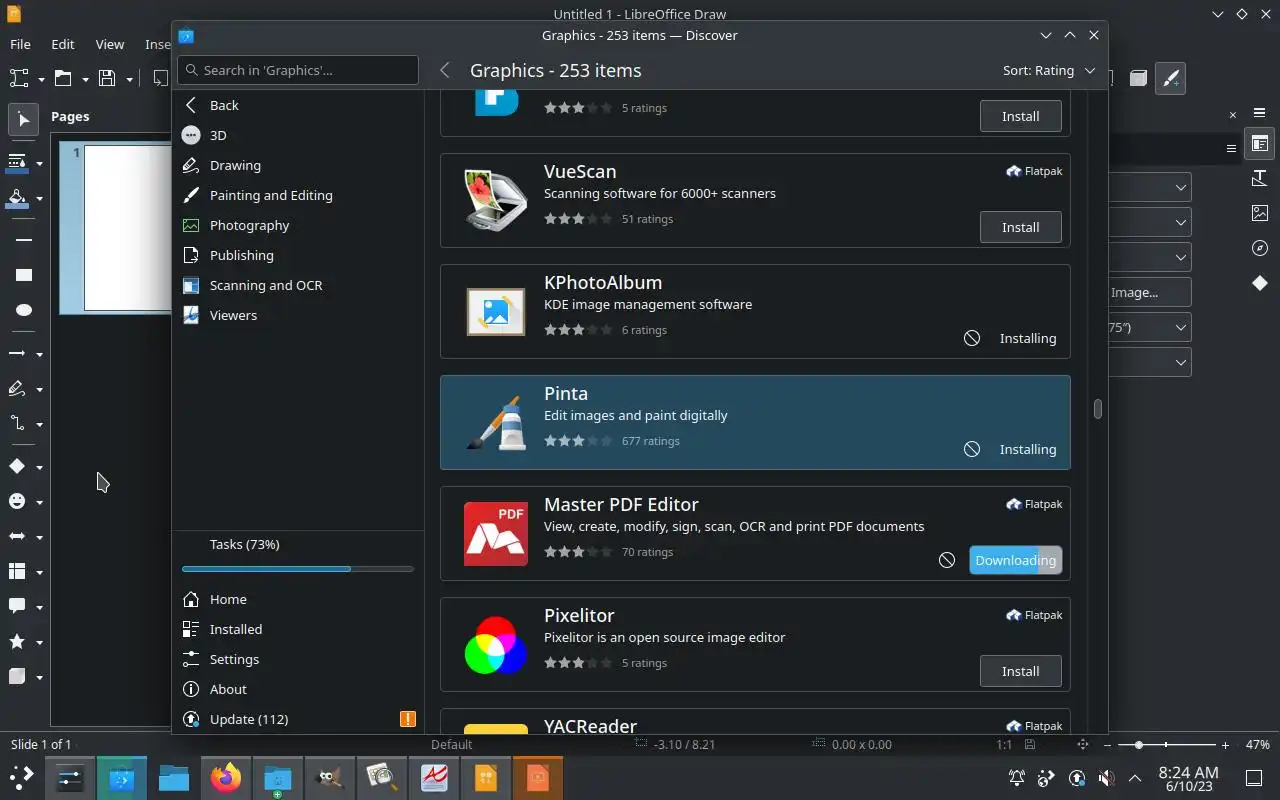
Task: Select the Lines and Arrows tool in Draw
Action: [17, 354]
